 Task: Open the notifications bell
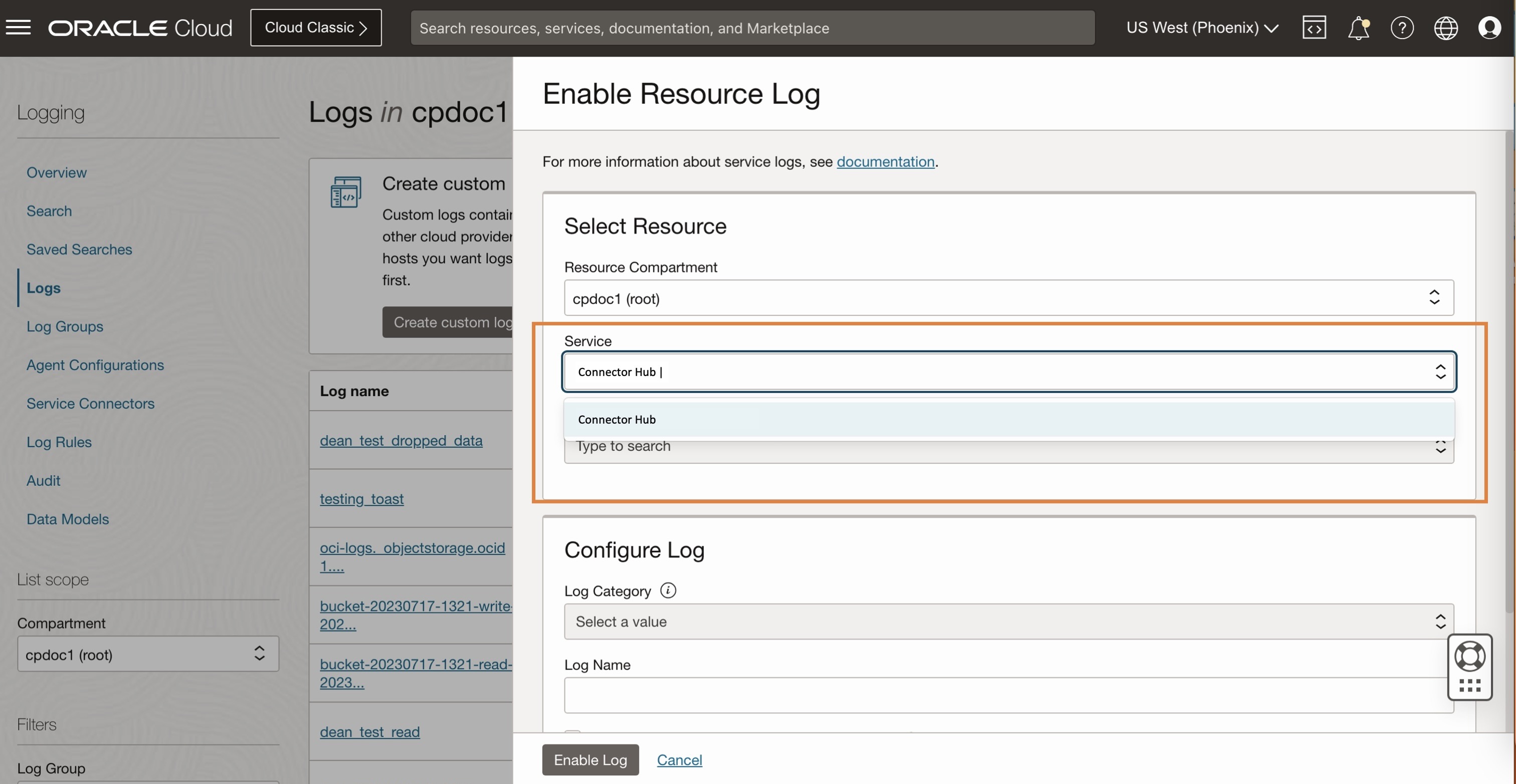[x=1358, y=28]
